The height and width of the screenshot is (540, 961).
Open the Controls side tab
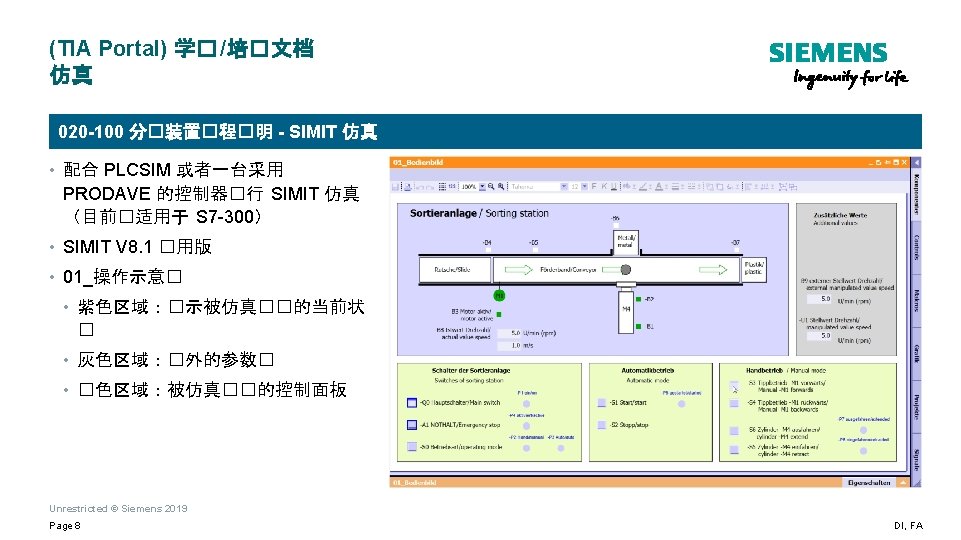coord(916,247)
